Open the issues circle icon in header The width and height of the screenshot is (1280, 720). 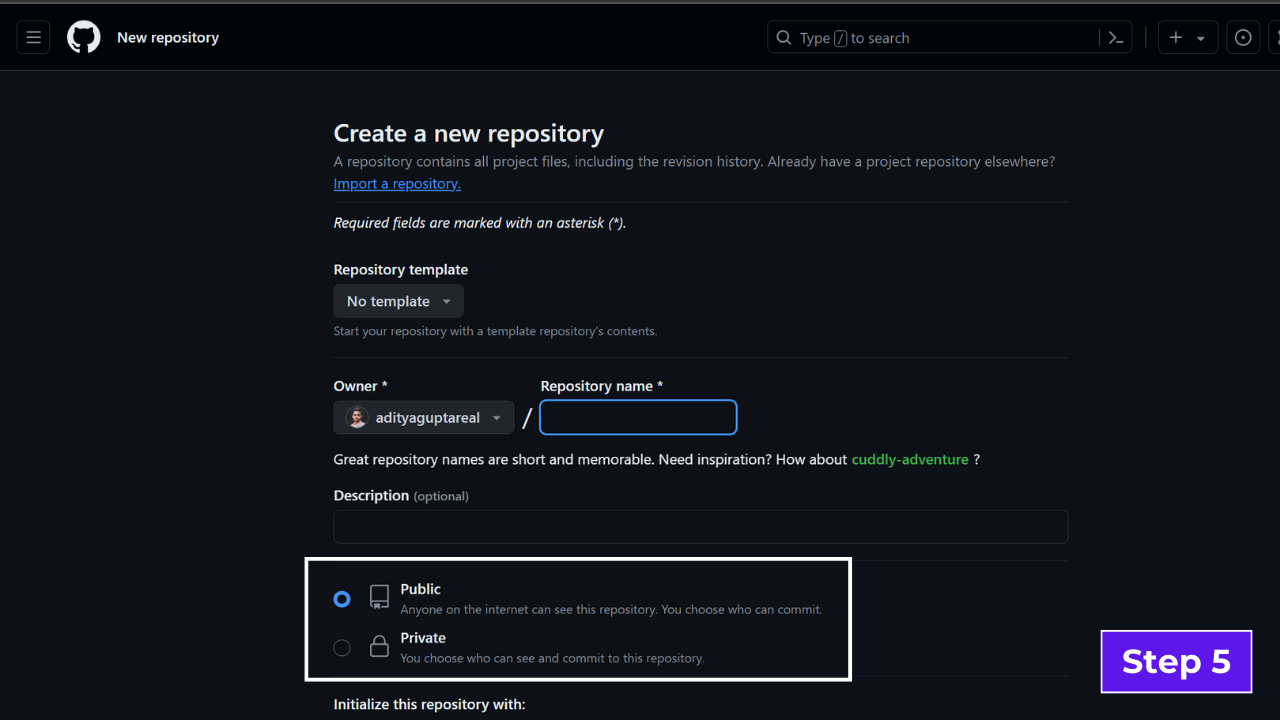click(x=1243, y=38)
